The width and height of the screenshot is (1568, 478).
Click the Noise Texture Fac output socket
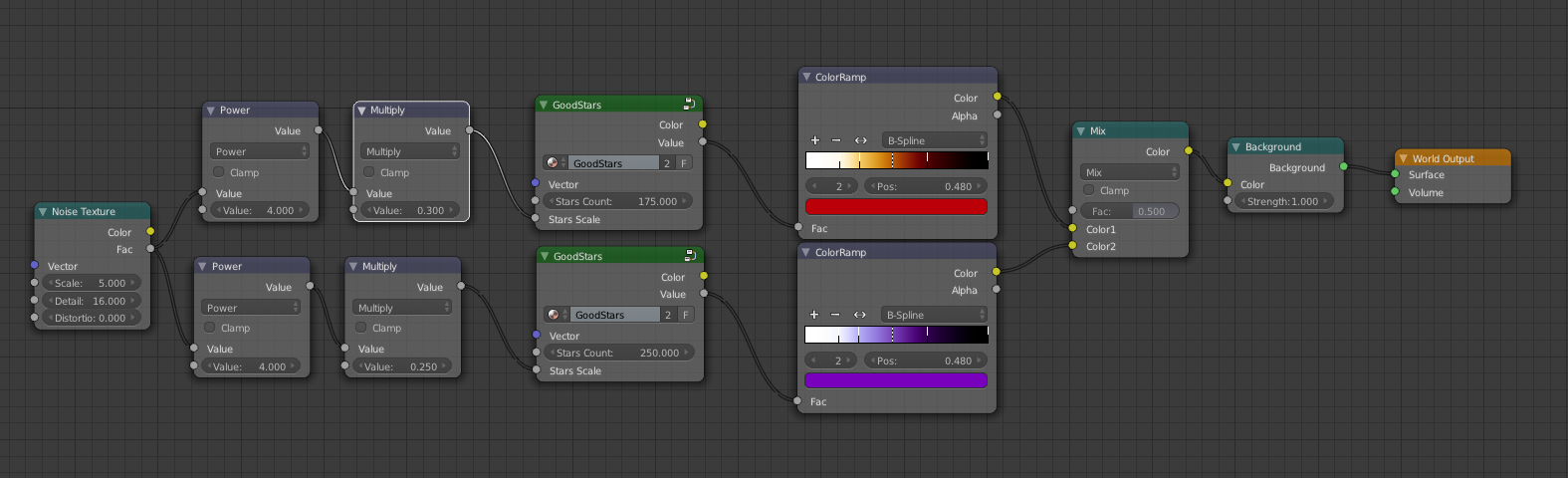[150, 249]
